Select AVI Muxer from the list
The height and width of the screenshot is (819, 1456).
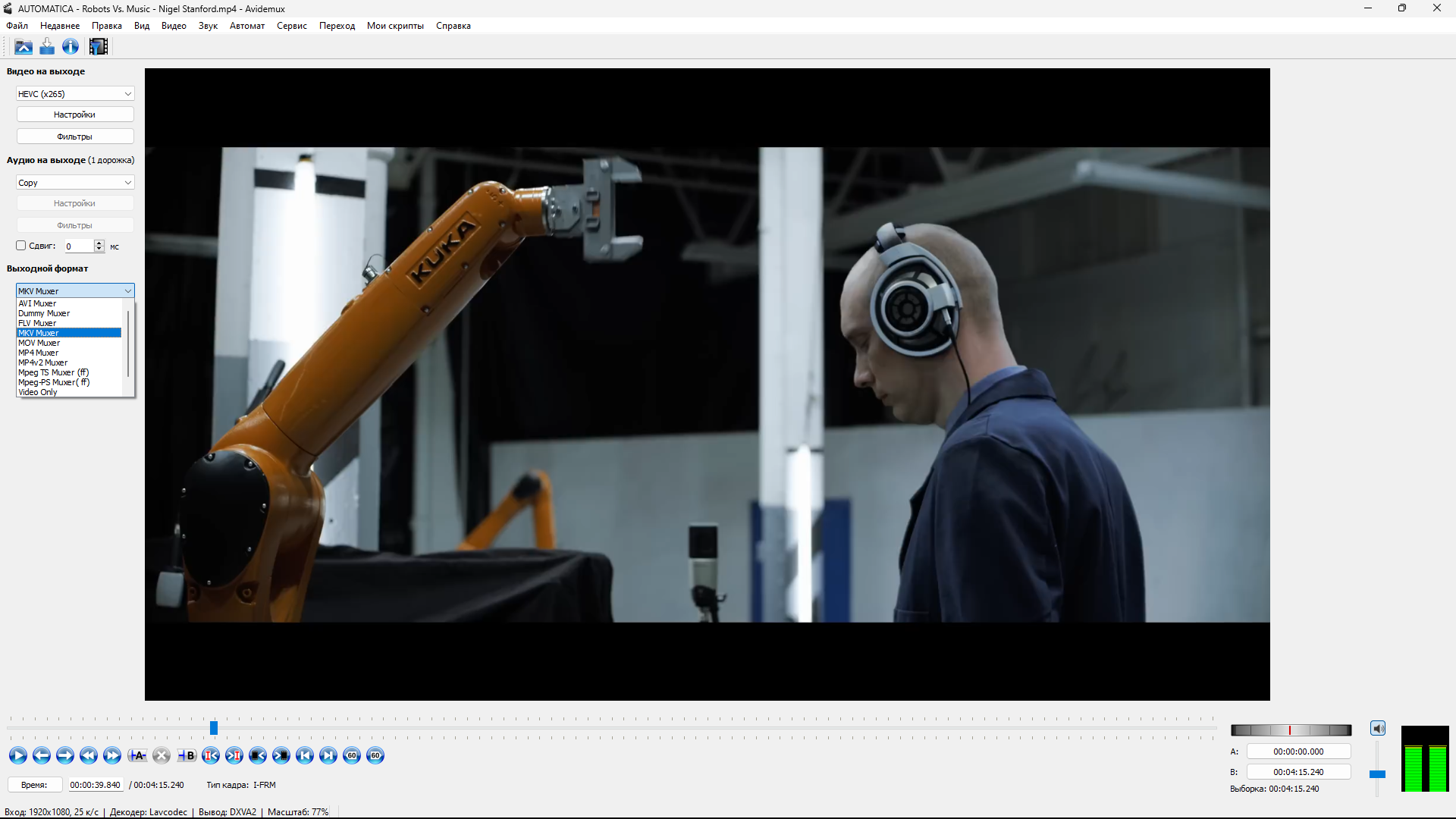[x=69, y=303]
